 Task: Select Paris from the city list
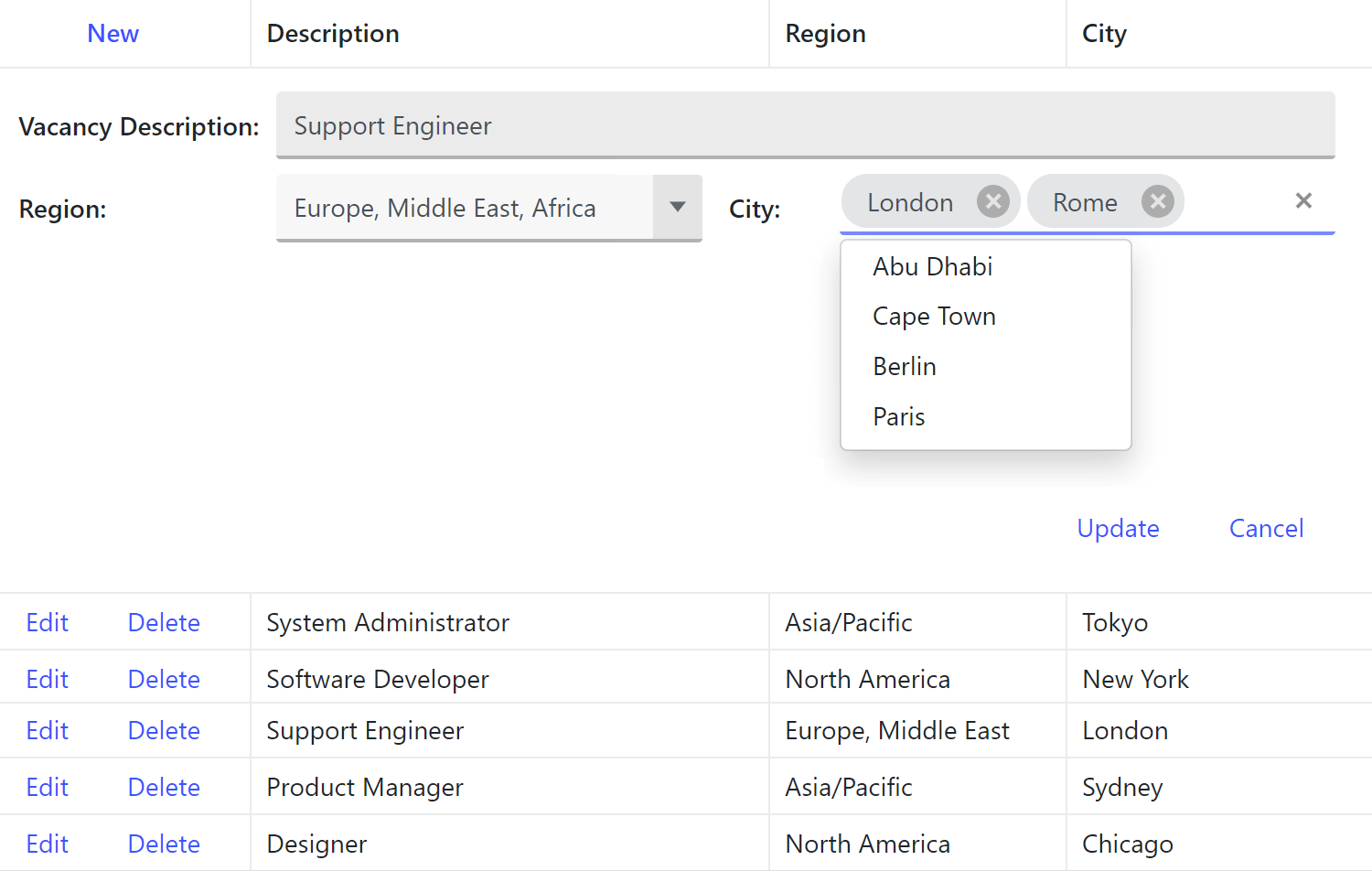(899, 417)
